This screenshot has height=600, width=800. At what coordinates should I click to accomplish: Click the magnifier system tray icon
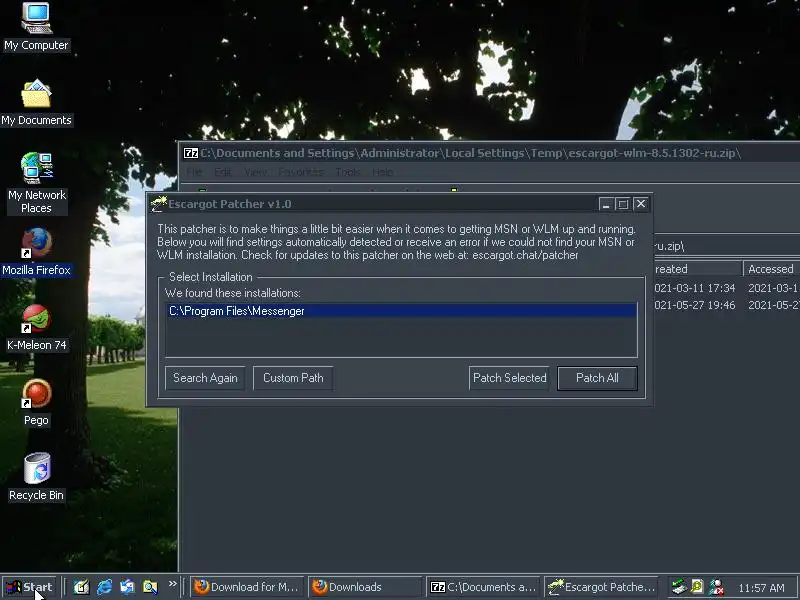point(697,587)
